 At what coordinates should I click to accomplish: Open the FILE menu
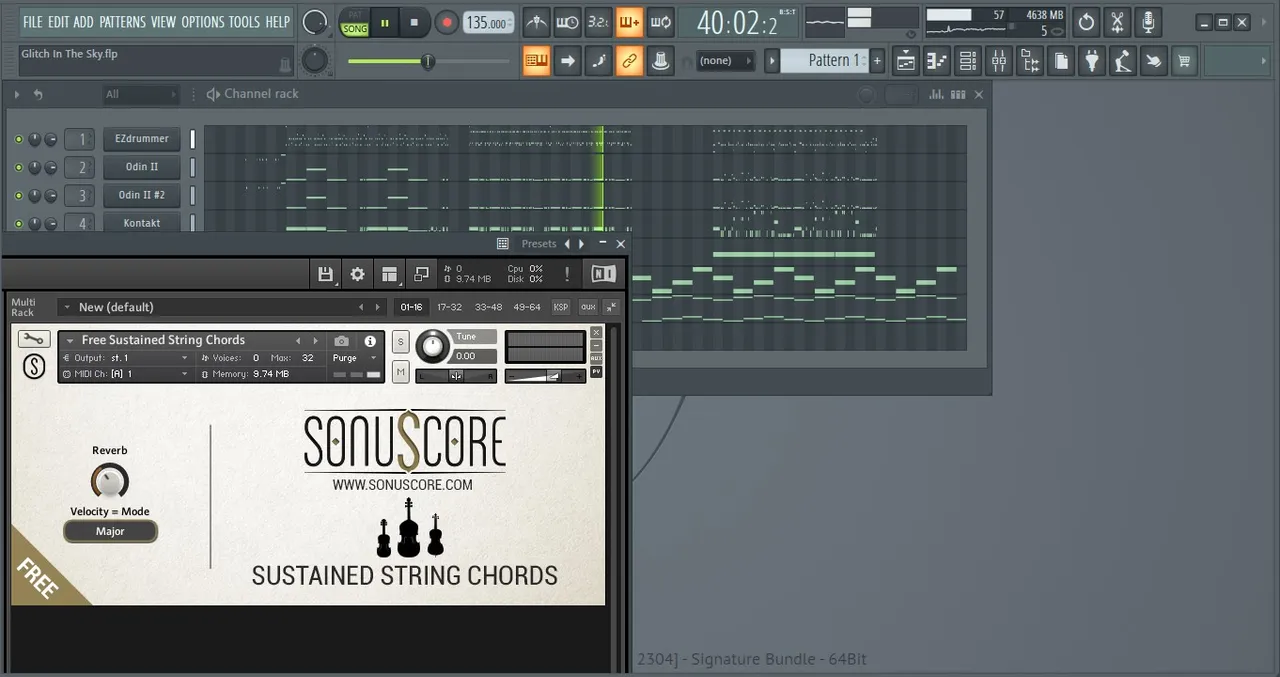click(x=33, y=22)
